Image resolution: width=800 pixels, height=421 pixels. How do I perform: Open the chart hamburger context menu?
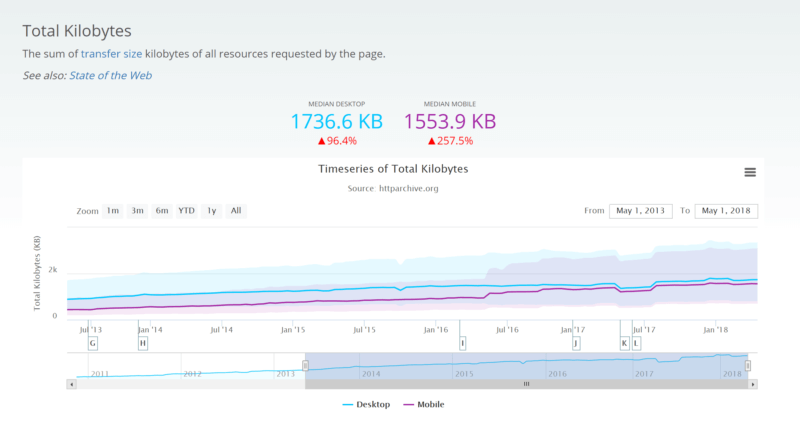749,172
